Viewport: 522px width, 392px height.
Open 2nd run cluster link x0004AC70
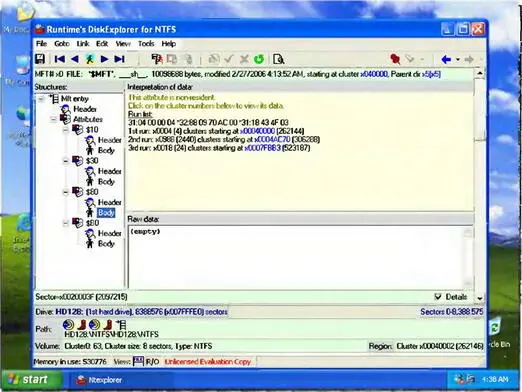click(x=272, y=139)
